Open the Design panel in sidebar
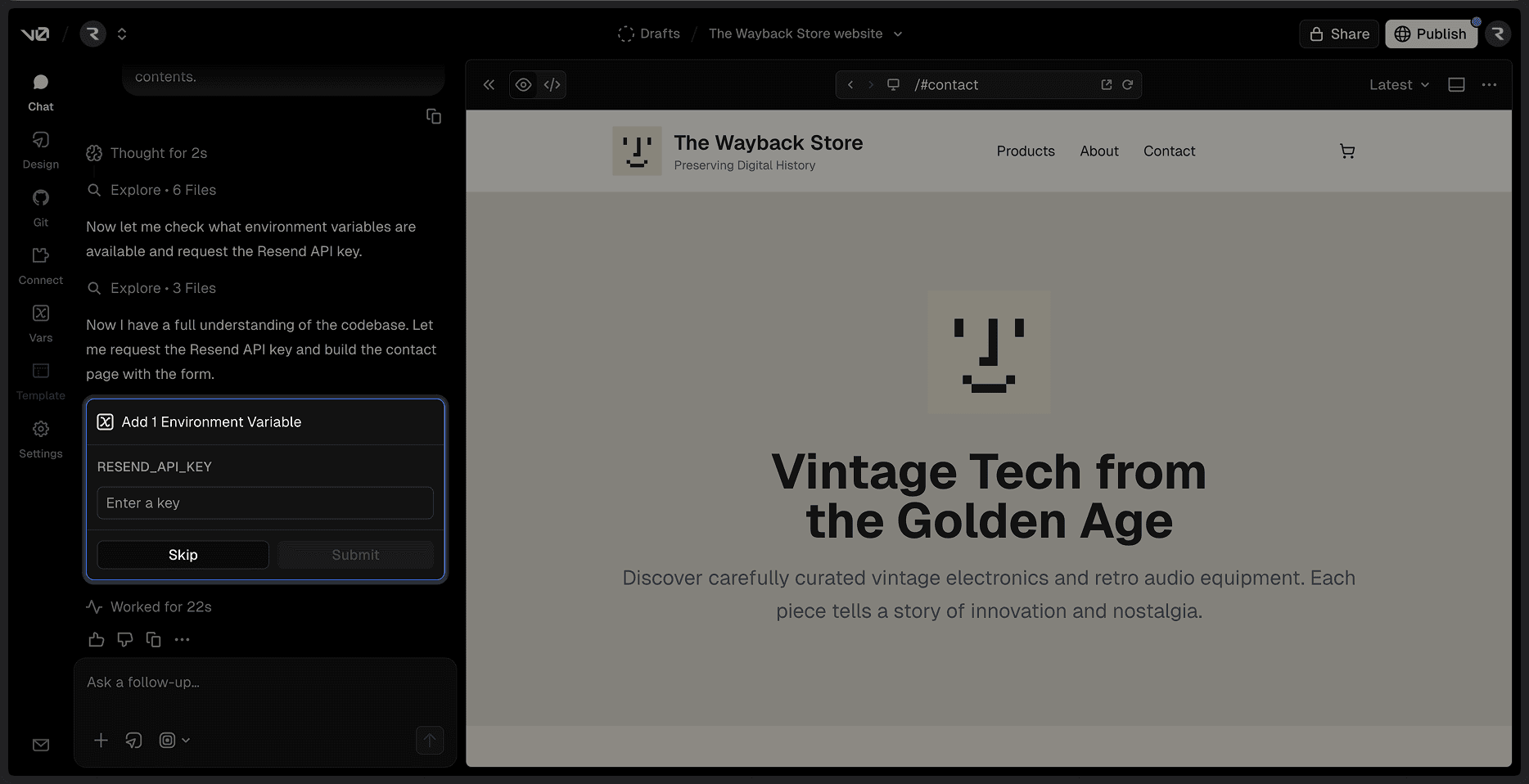This screenshot has height=784, width=1529. click(40, 149)
